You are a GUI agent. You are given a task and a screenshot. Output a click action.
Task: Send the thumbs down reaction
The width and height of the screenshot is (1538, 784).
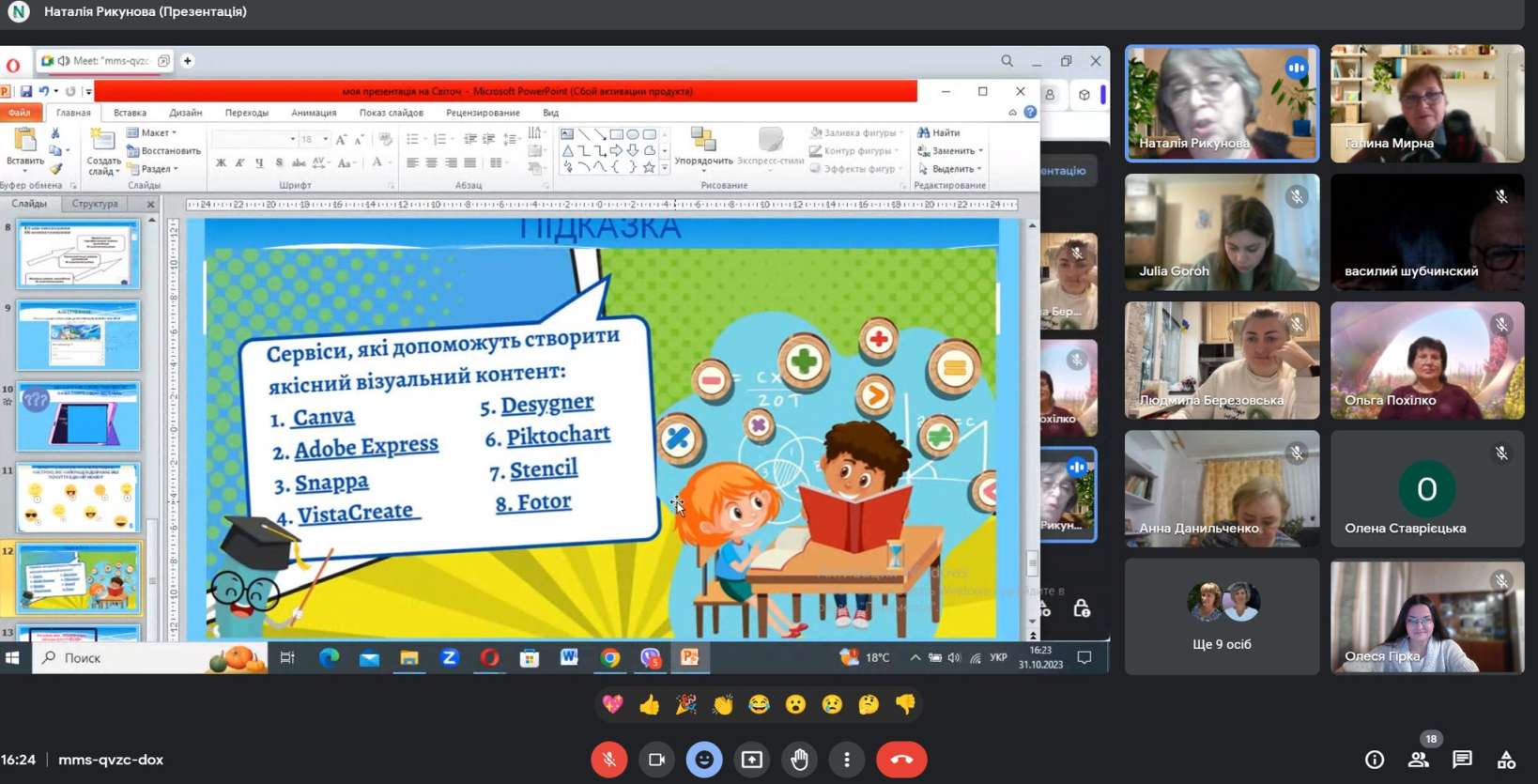point(905,704)
